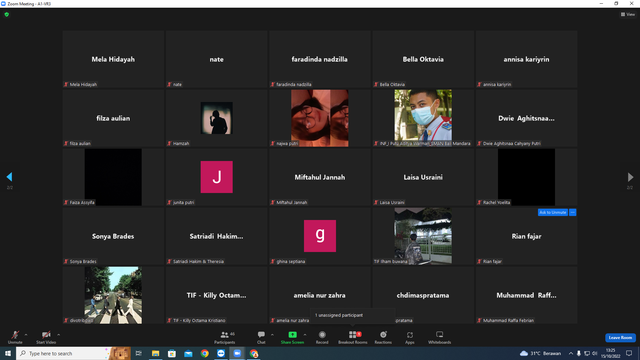The width and height of the screenshot is (640, 360).
Task: Click Ask to Unmute on Rian fajar
Action: tap(553, 212)
